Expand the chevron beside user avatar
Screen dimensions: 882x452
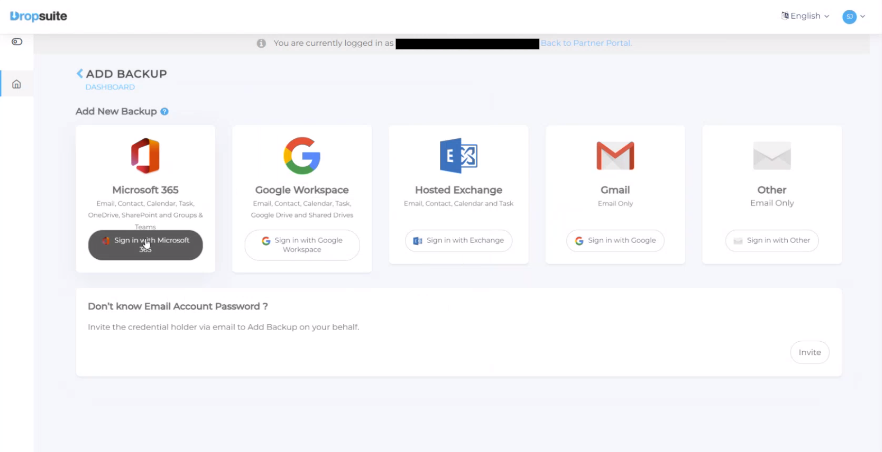coord(863,16)
